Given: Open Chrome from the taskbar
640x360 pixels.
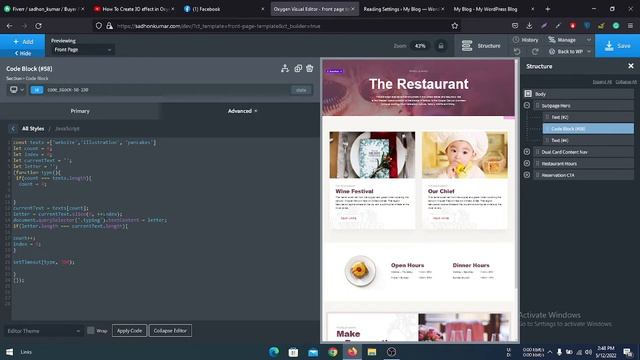Looking at the screenshot, I should tap(333, 352).
